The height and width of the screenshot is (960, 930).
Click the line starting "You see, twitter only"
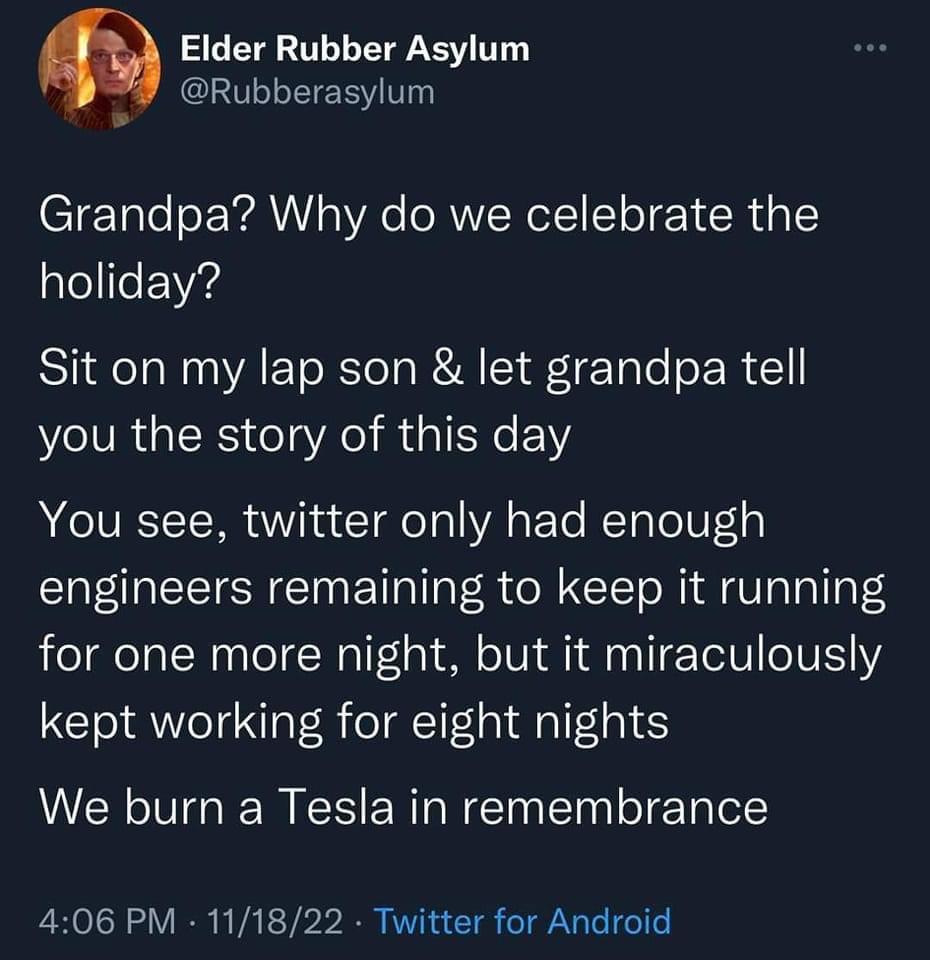400,523
